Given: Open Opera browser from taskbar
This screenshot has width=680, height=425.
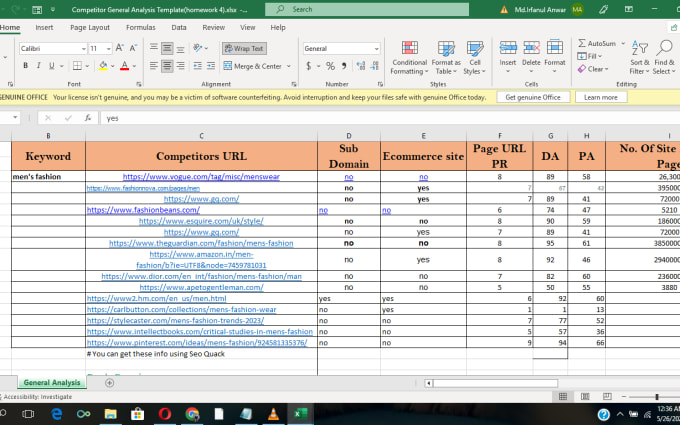Looking at the screenshot, I should (165, 414).
